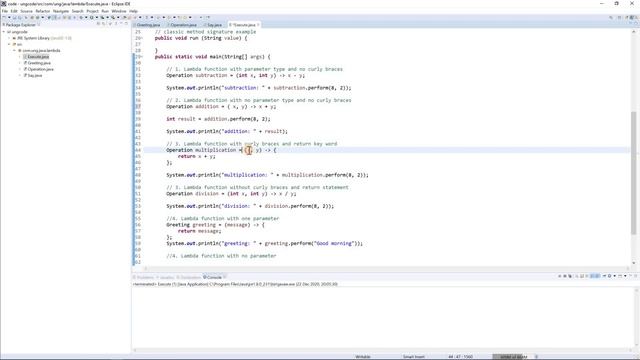Toggle code folding at line 29
The height and width of the screenshot is (360, 640).
pyautogui.click(x=142, y=57)
